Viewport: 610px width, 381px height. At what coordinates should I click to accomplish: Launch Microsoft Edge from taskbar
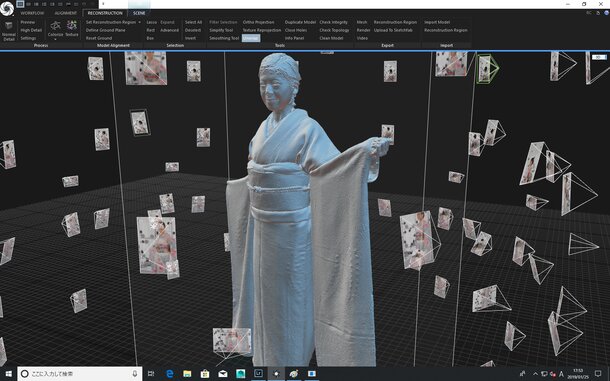(170, 374)
